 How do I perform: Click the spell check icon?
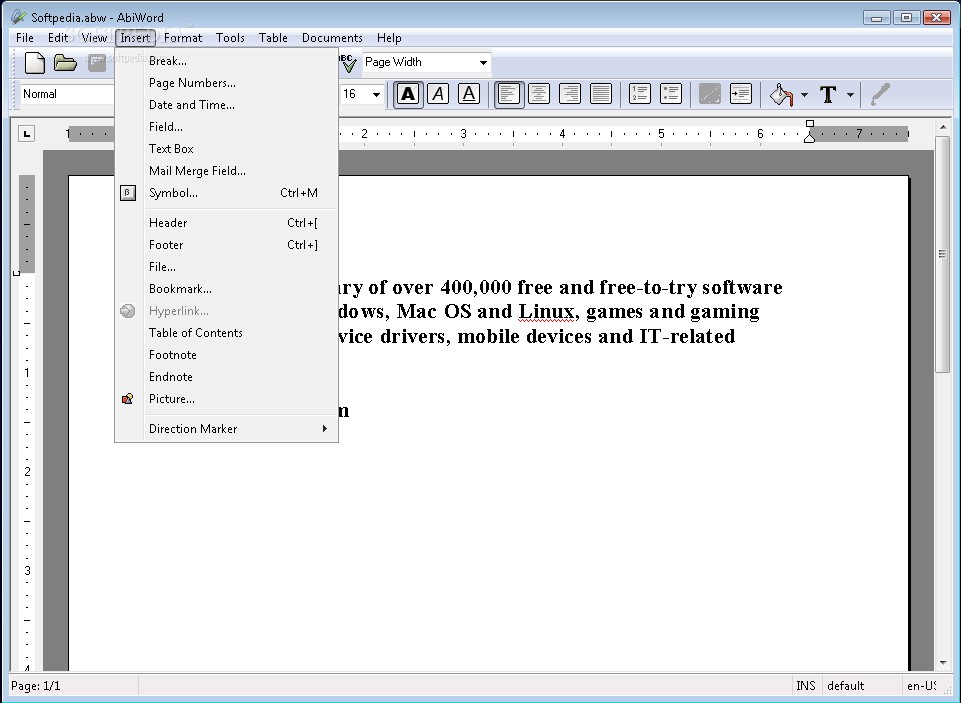[x=348, y=63]
